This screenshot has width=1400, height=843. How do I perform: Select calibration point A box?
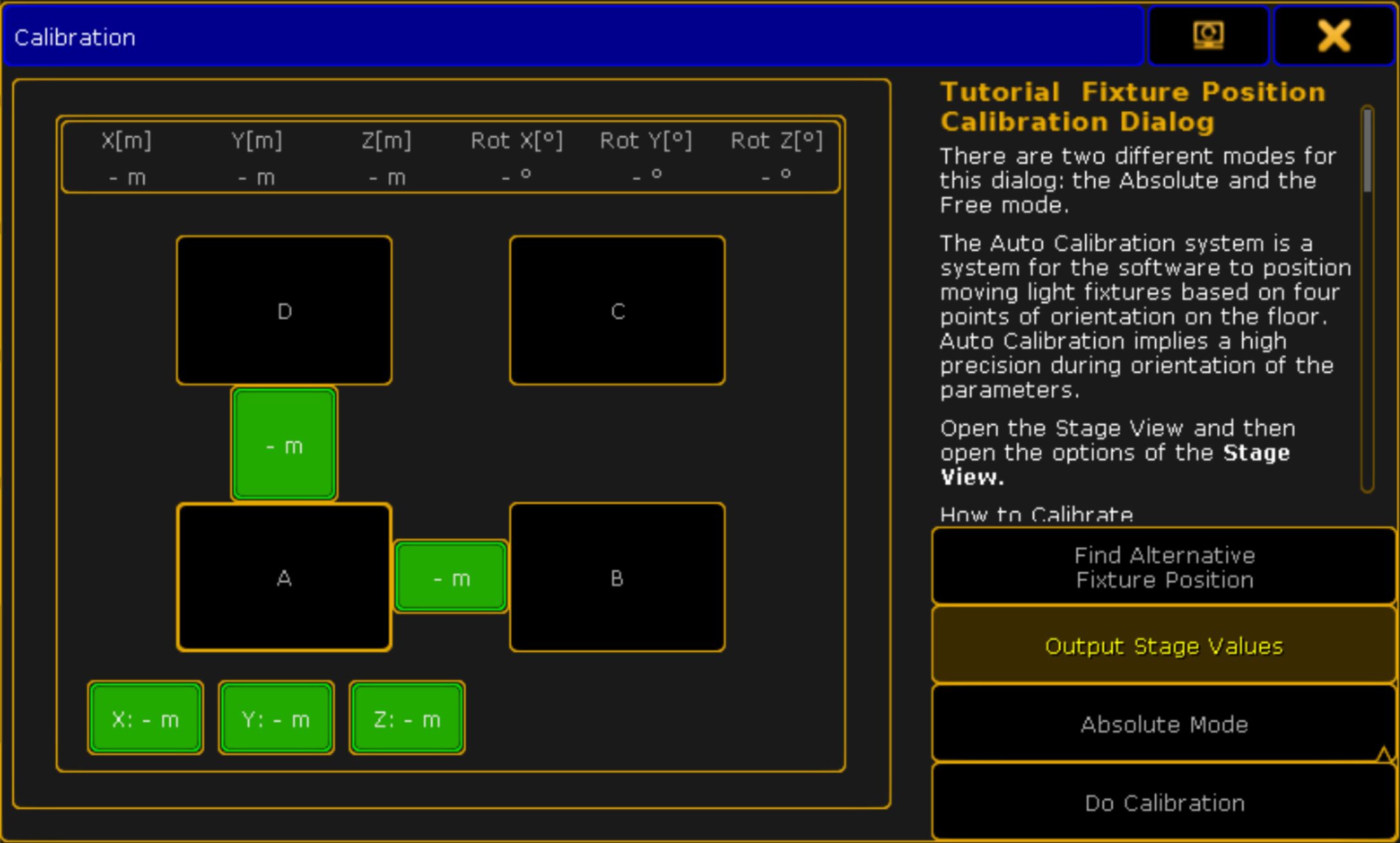click(284, 578)
